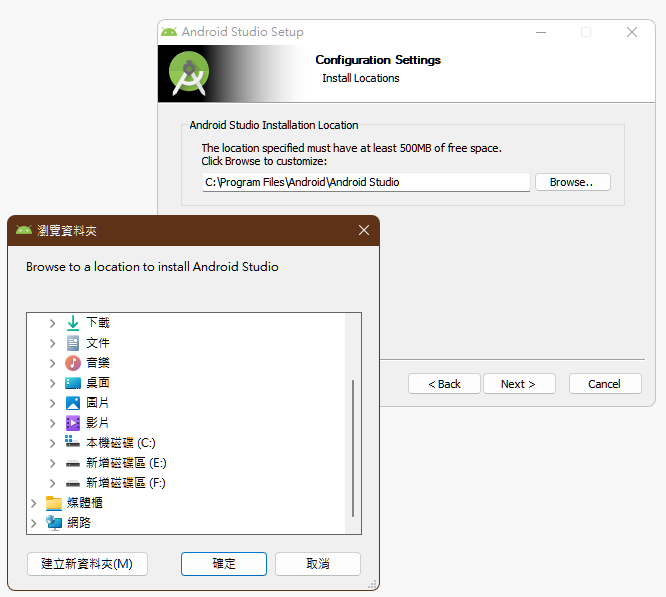Expand the 網路 node
The image size is (666, 597).
pyautogui.click(x=34, y=523)
